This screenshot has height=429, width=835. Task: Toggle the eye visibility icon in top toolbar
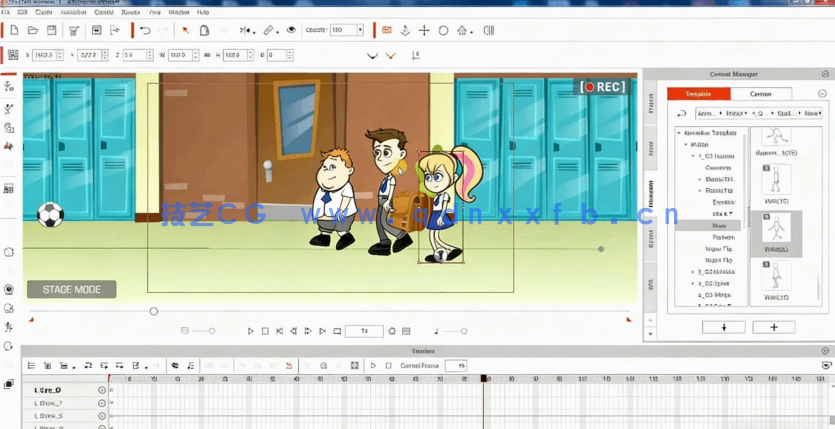(x=291, y=30)
